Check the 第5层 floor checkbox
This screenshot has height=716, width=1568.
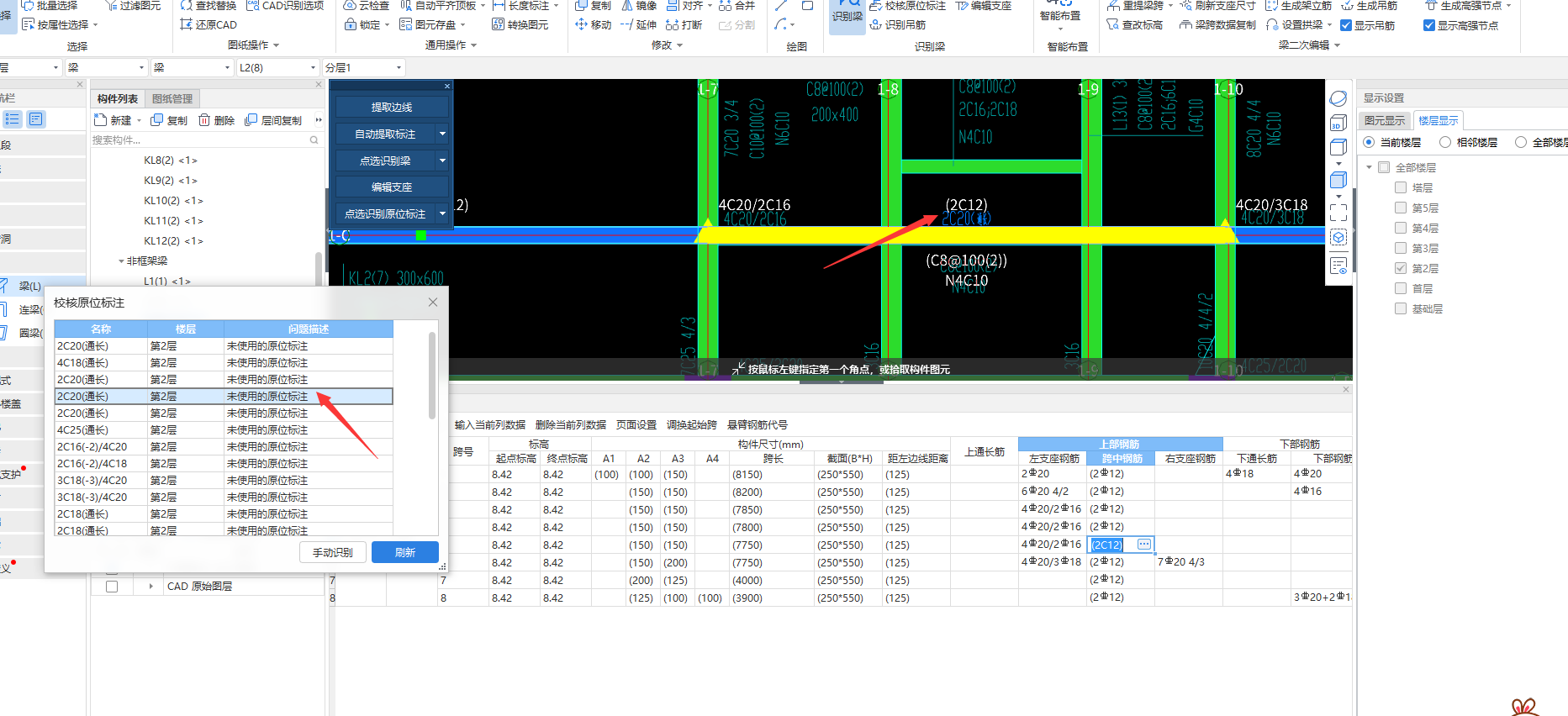[x=1401, y=208]
